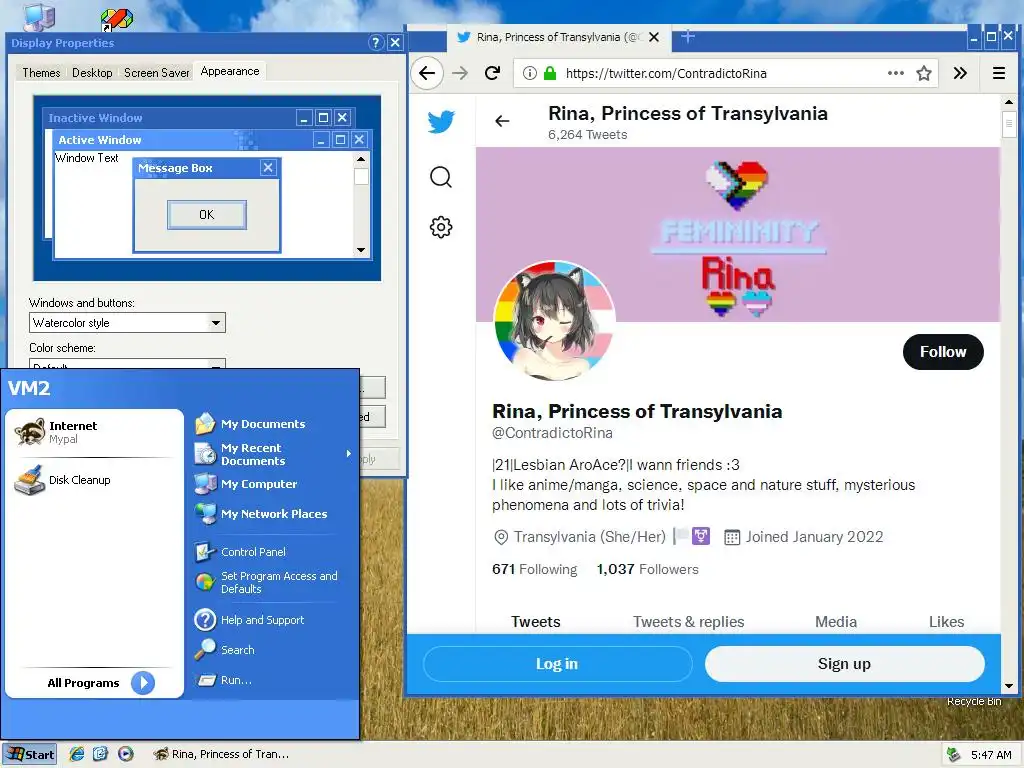Image resolution: width=1024 pixels, height=768 pixels.
Task: Expand All Programs arrow
Action: coord(142,683)
